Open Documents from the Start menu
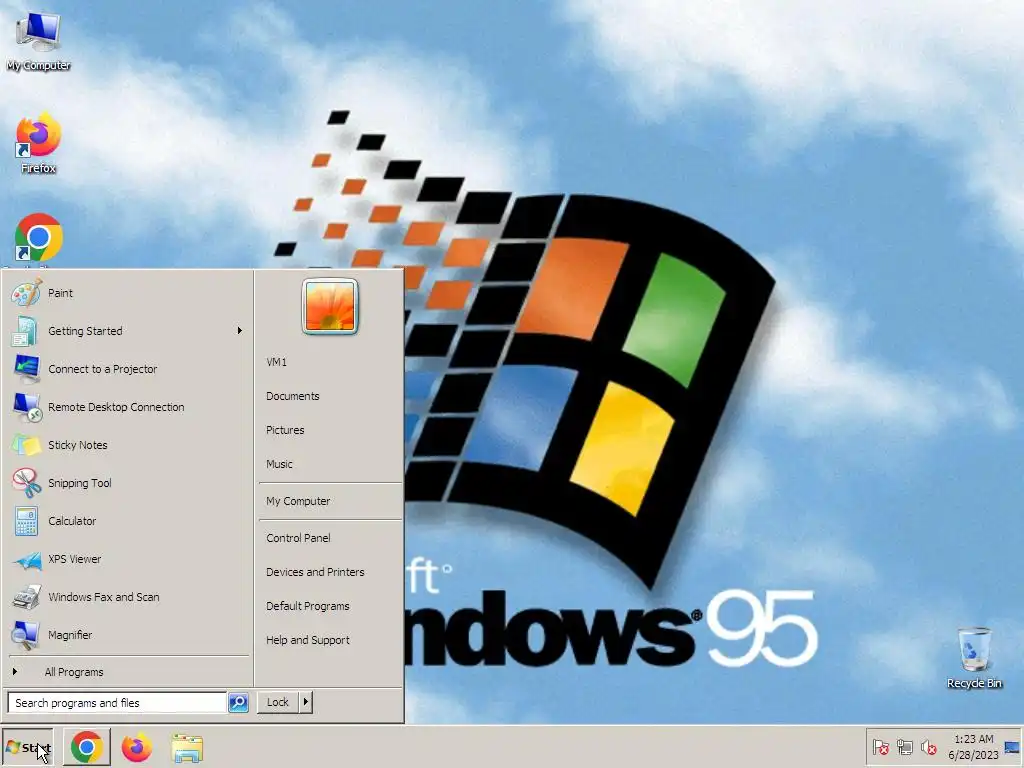The width and height of the screenshot is (1024, 768). click(x=293, y=396)
